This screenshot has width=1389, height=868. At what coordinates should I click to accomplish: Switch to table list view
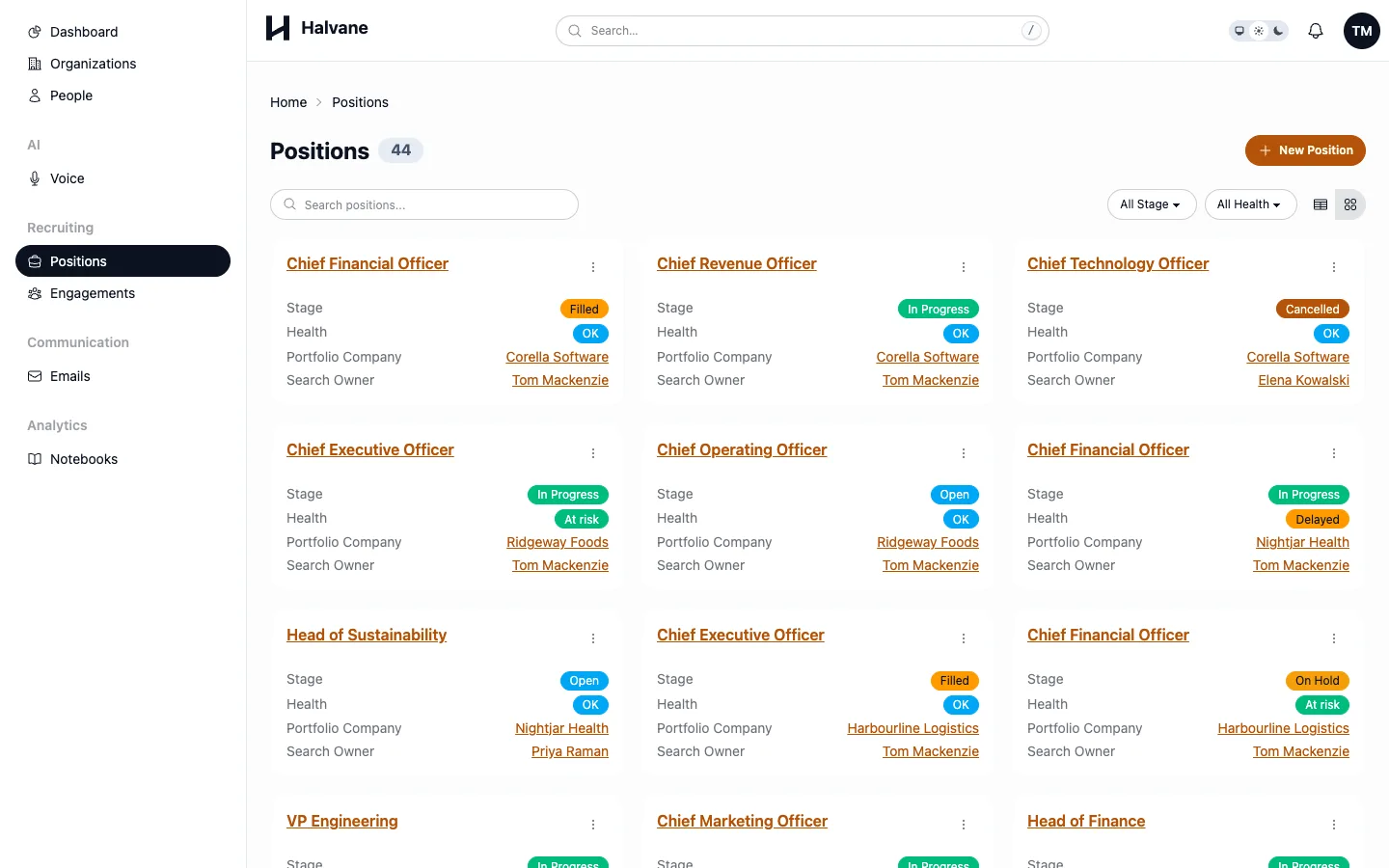click(1321, 204)
